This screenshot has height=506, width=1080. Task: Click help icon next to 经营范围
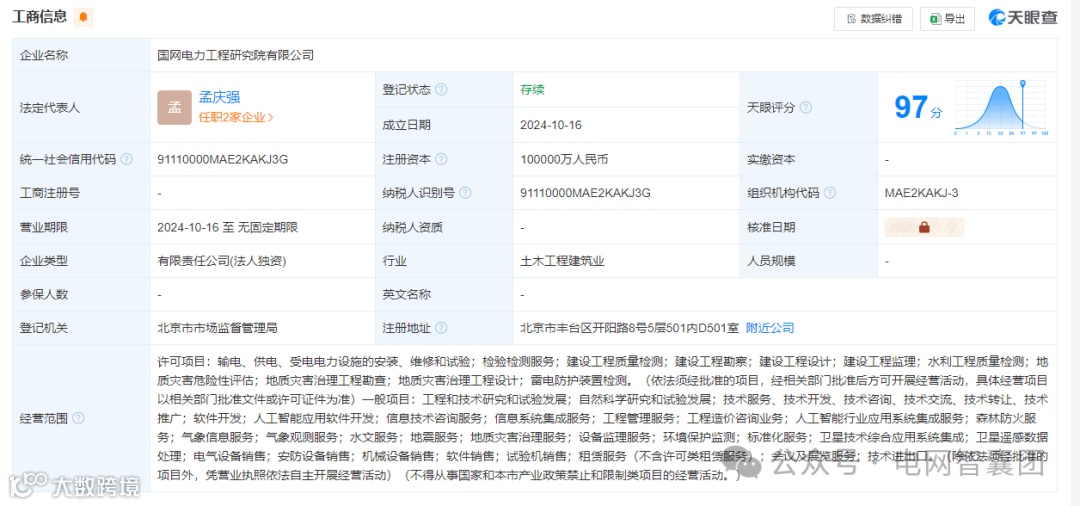tap(79, 418)
